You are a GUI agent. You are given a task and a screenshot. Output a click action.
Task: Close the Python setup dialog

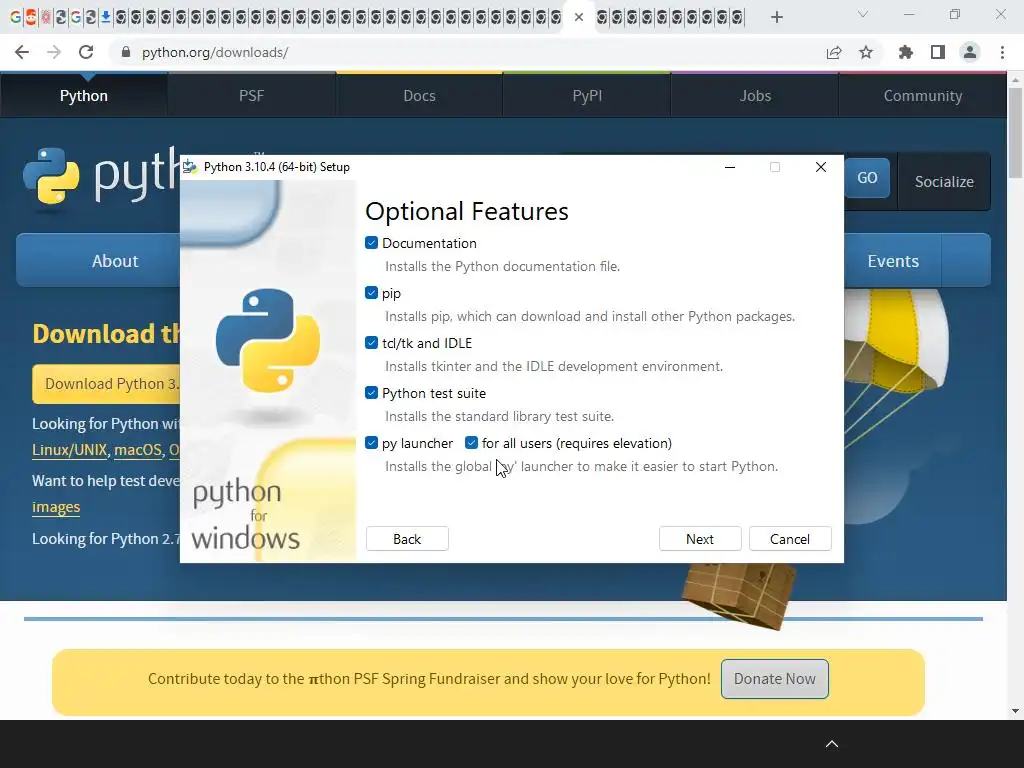pyautogui.click(x=821, y=167)
